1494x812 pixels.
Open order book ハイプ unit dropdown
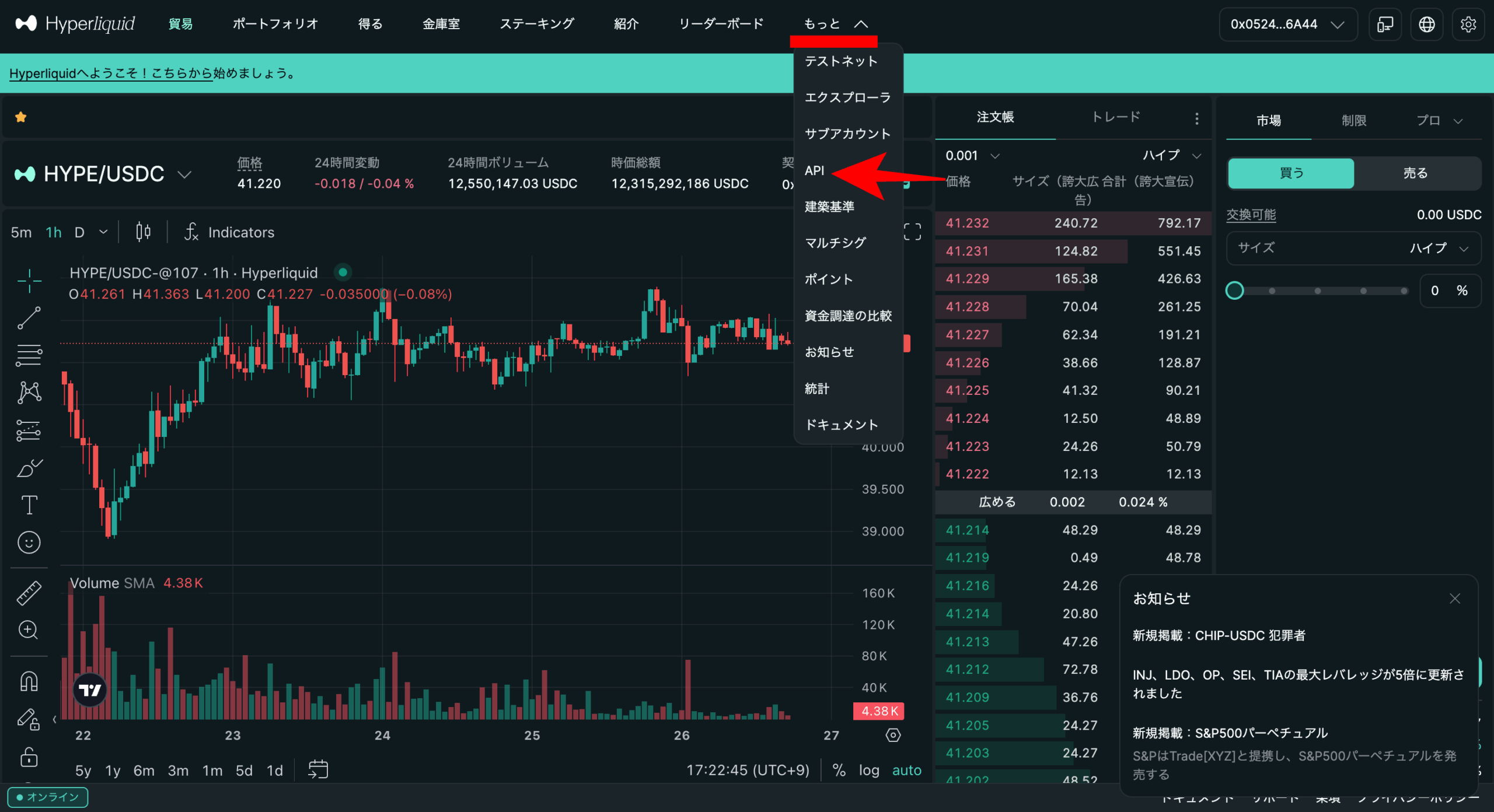point(1171,156)
